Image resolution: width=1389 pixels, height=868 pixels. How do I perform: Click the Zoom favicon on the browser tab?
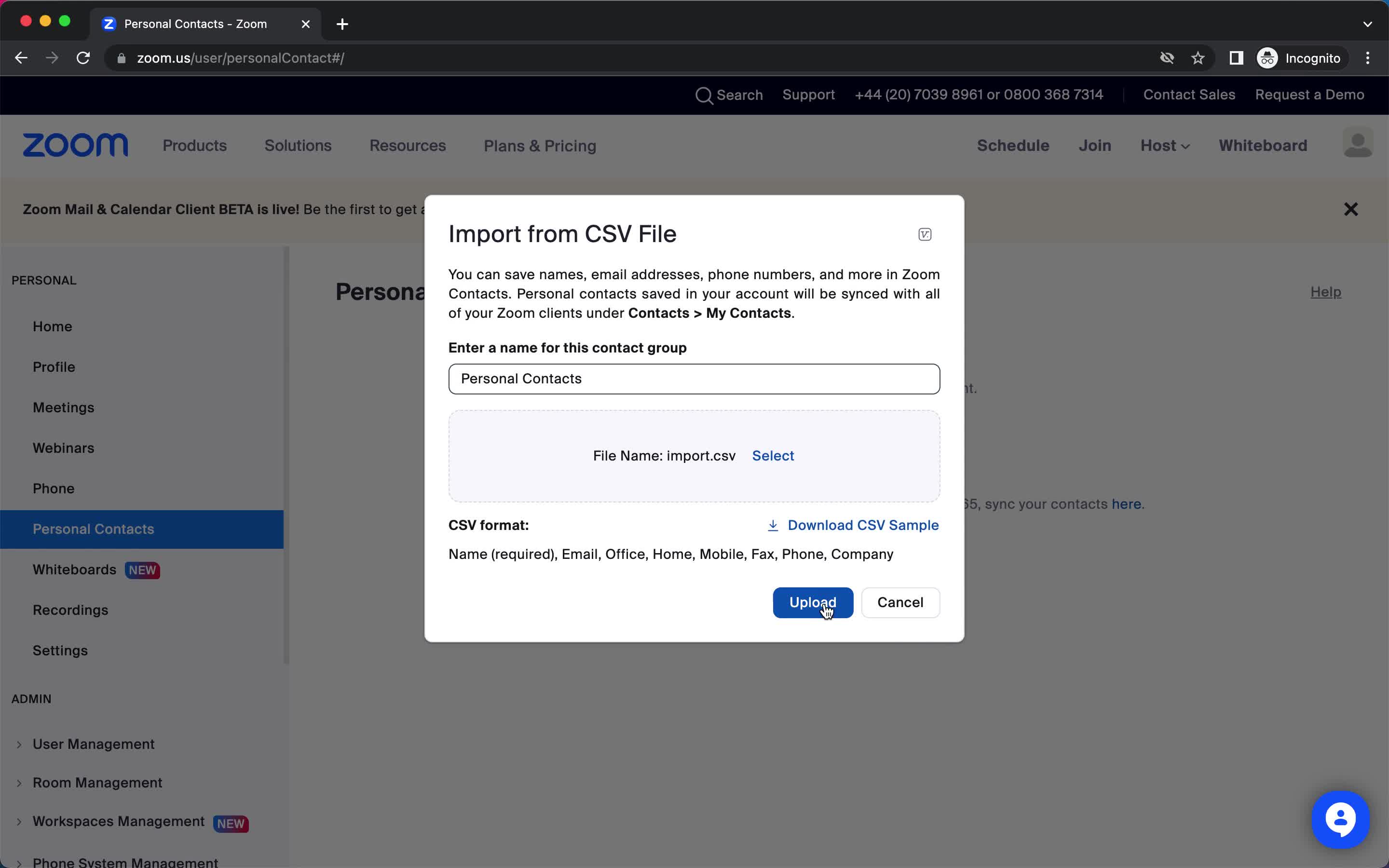pyautogui.click(x=109, y=24)
